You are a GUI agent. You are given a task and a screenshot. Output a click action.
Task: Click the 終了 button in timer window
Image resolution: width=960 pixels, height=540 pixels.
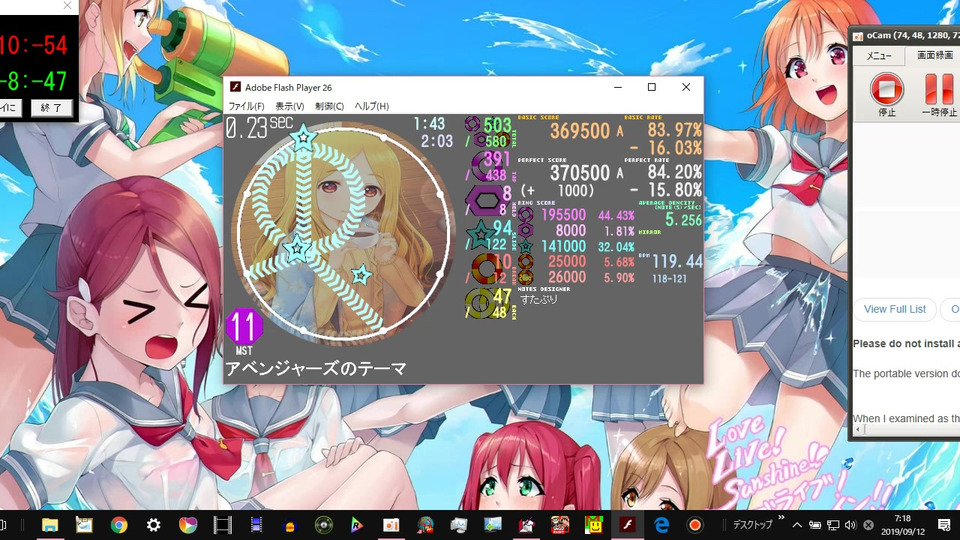point(51,108)
